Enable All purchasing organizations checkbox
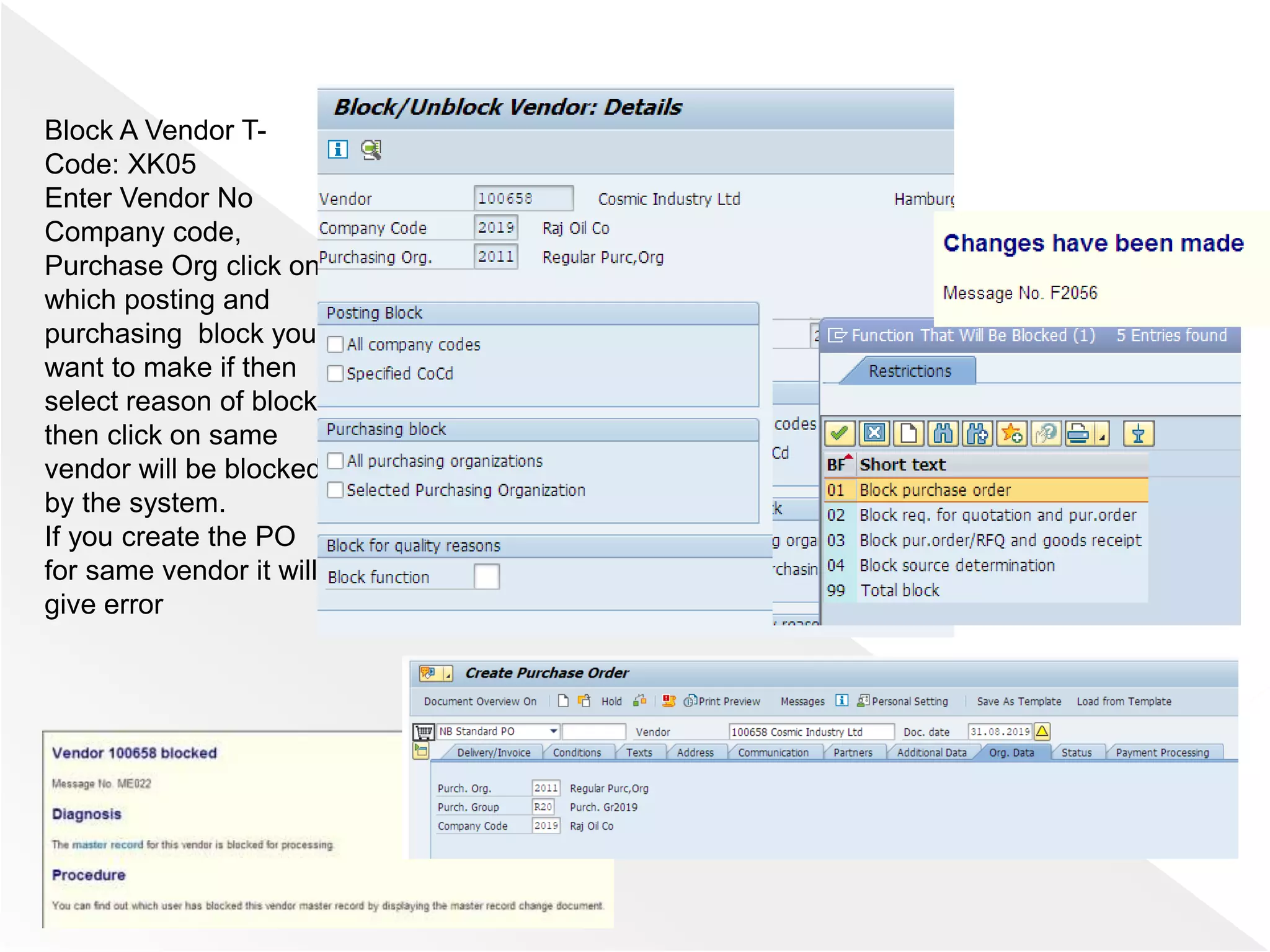 pyautogui.click(x=335, y=461)
